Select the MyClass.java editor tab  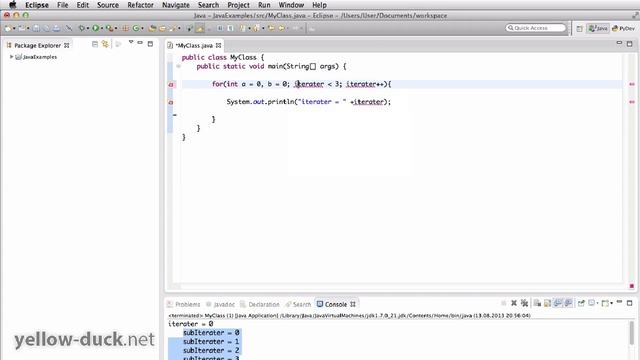point(194,45)
